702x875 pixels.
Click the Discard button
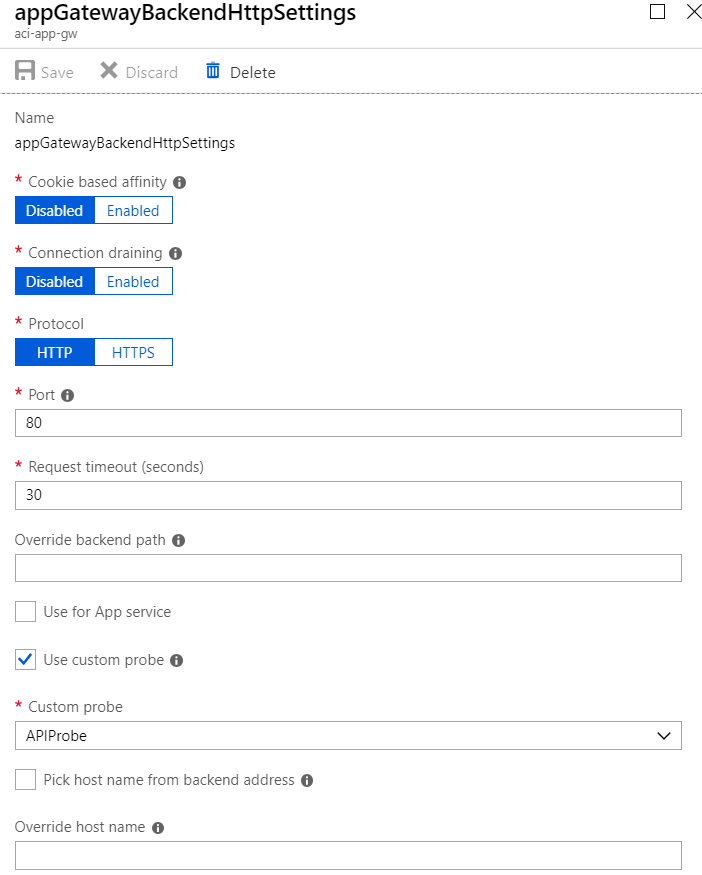coord(138,71)
